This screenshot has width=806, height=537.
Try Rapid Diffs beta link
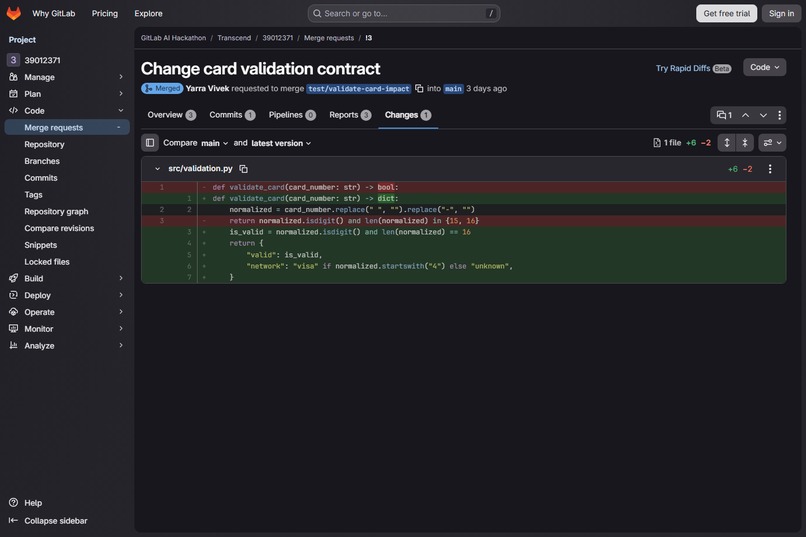pyautogui.click(x=693, y=68)
